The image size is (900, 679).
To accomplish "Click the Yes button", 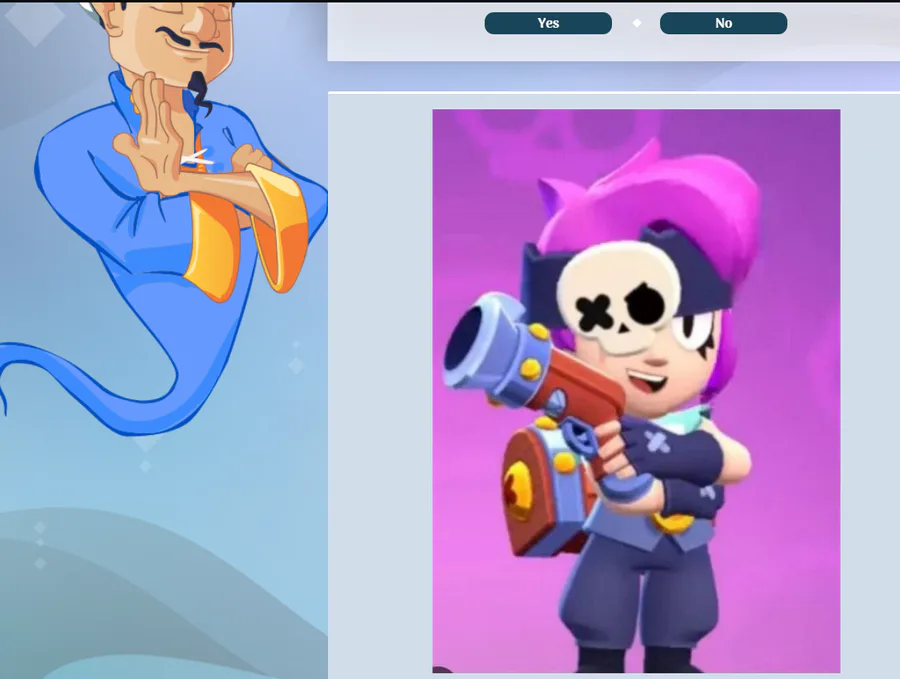I will 548,23.
